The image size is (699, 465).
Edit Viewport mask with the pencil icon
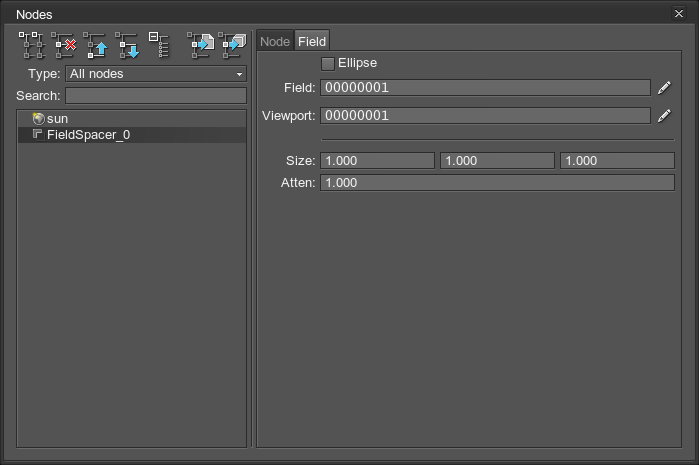[x=664, y=116]
